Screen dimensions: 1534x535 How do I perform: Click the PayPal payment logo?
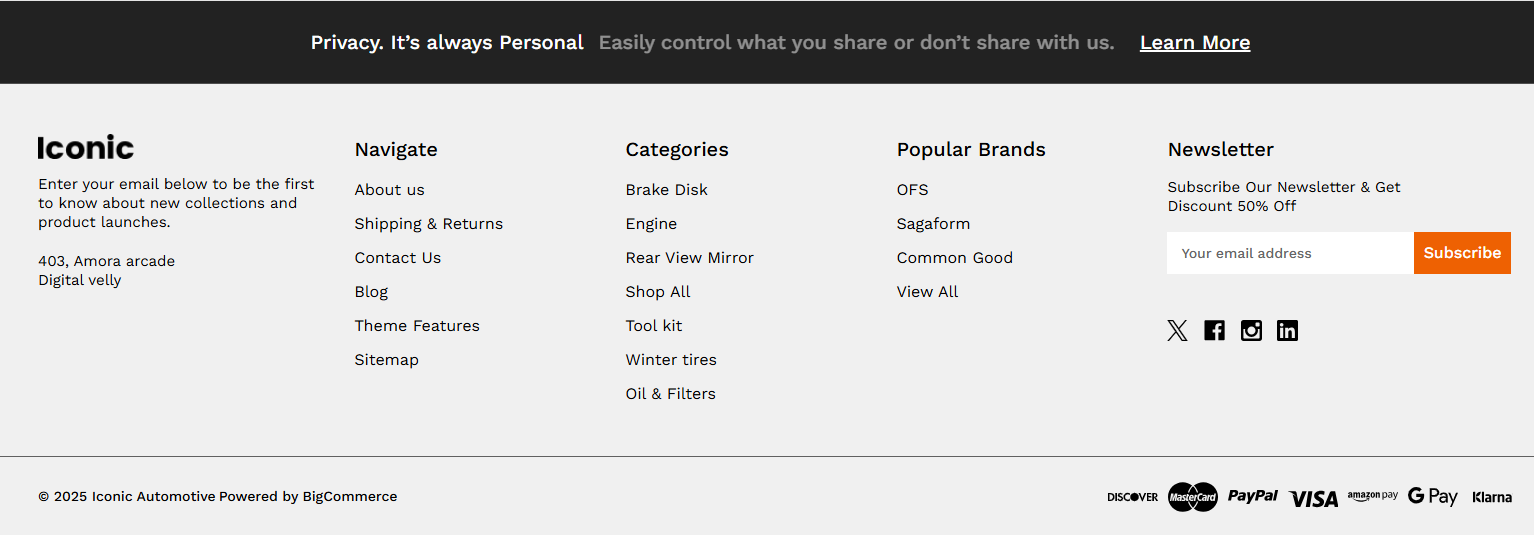[x=1253, y=496]
